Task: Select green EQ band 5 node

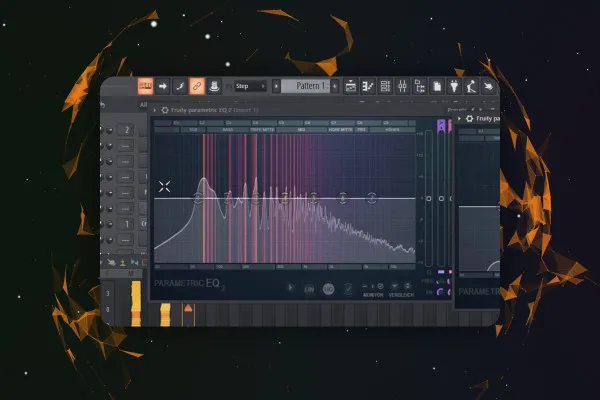Action: pos(313,198)
